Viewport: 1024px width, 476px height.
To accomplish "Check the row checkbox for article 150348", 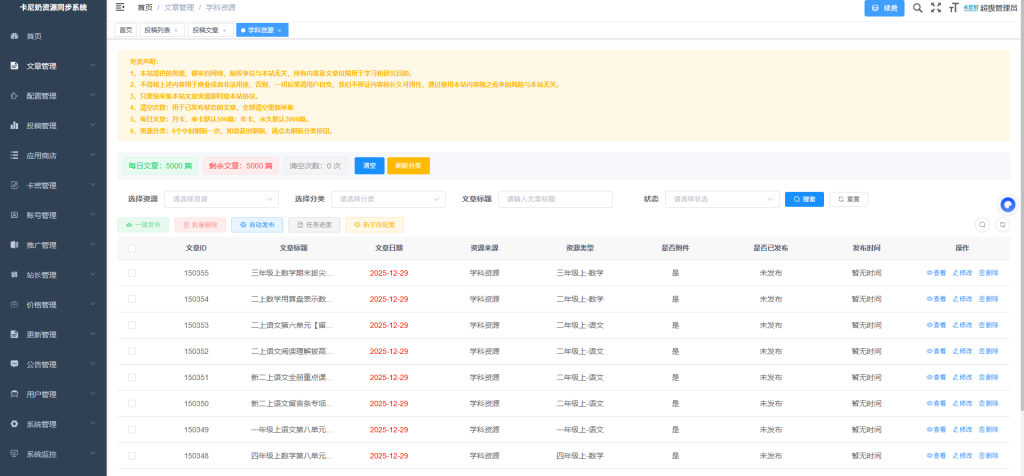I will point(132,456).
